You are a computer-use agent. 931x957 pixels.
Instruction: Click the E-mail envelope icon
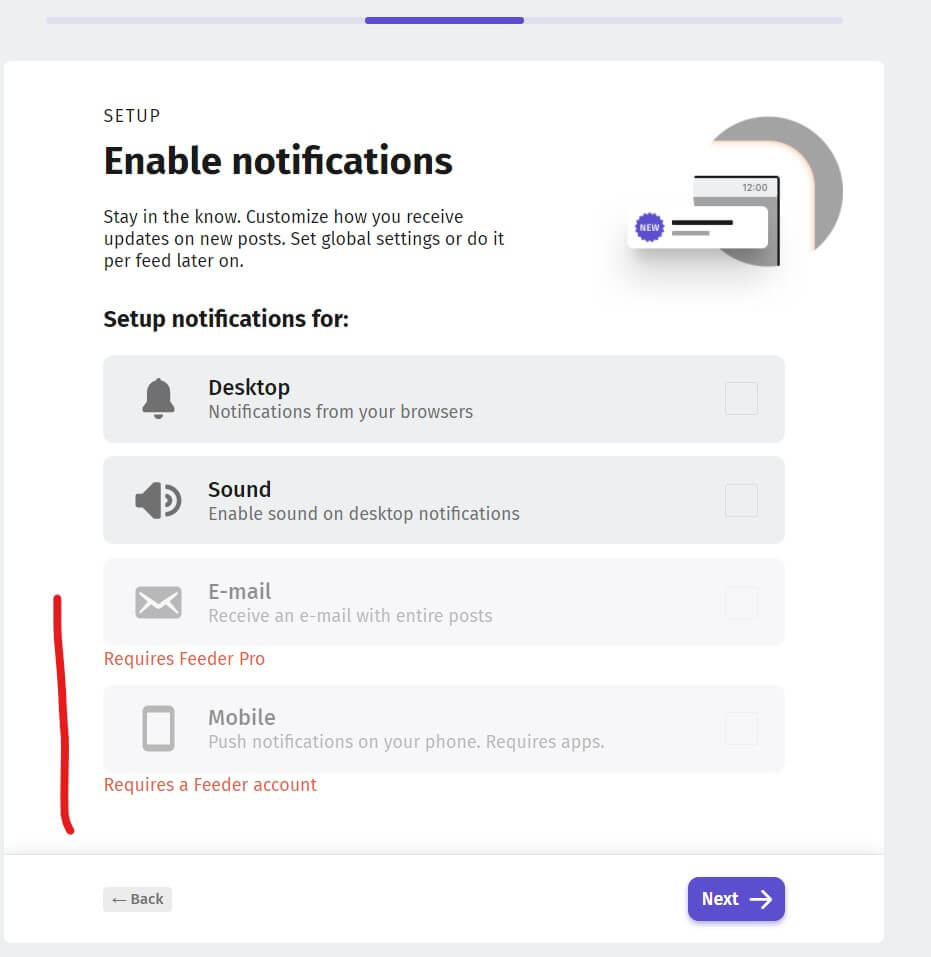pos(158,602)
